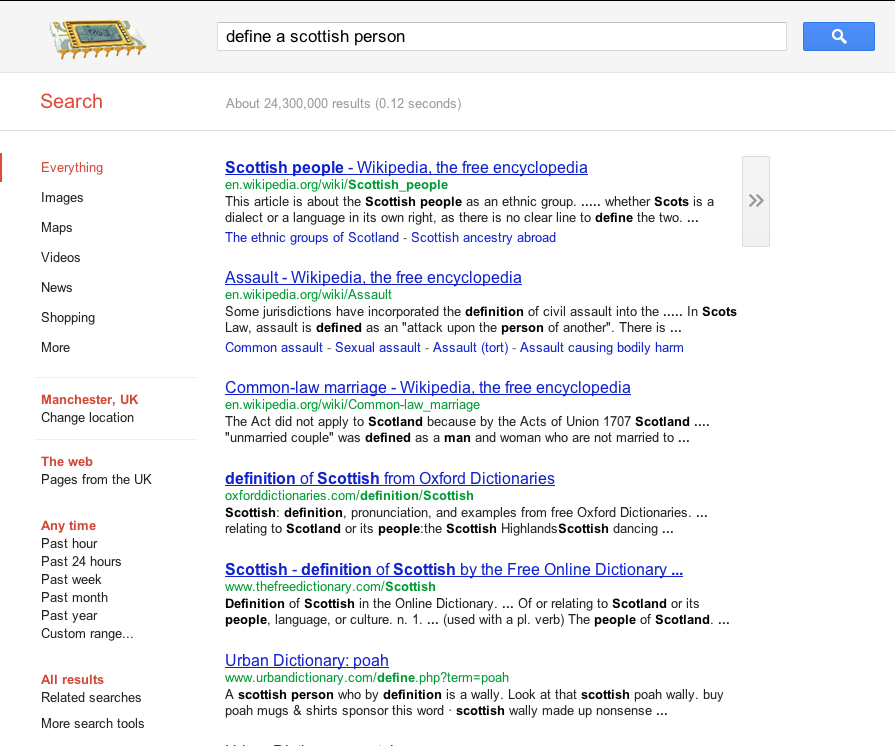Select the Everything search filter

click(72, 167)
